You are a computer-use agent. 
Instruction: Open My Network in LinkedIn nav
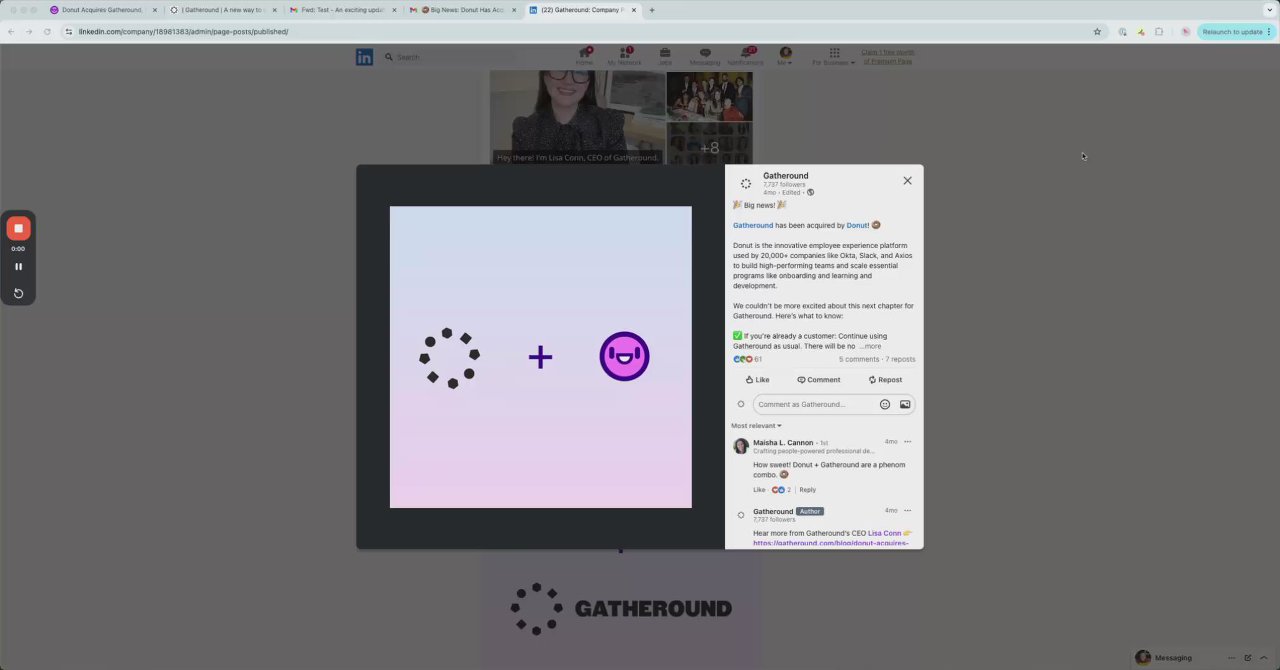pos(624,56)
